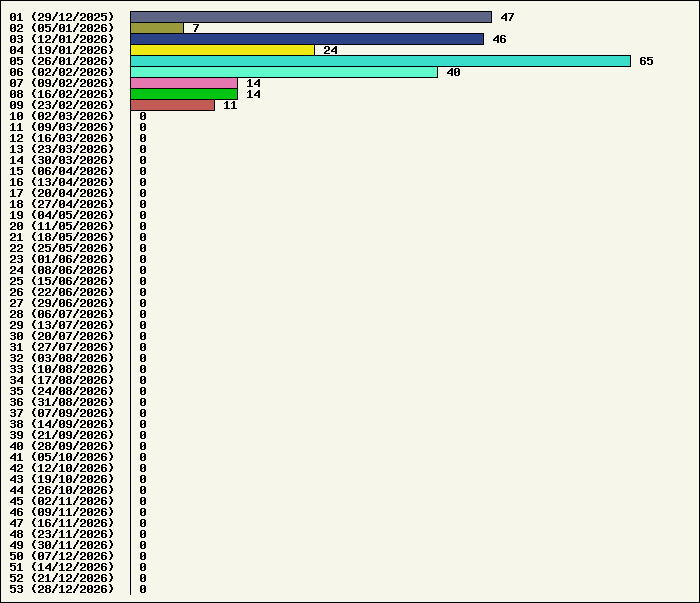The height and width of the screenshot is (603, 700).
Task: Click the turquoise bar for week 05
Action: pos(380,61)
